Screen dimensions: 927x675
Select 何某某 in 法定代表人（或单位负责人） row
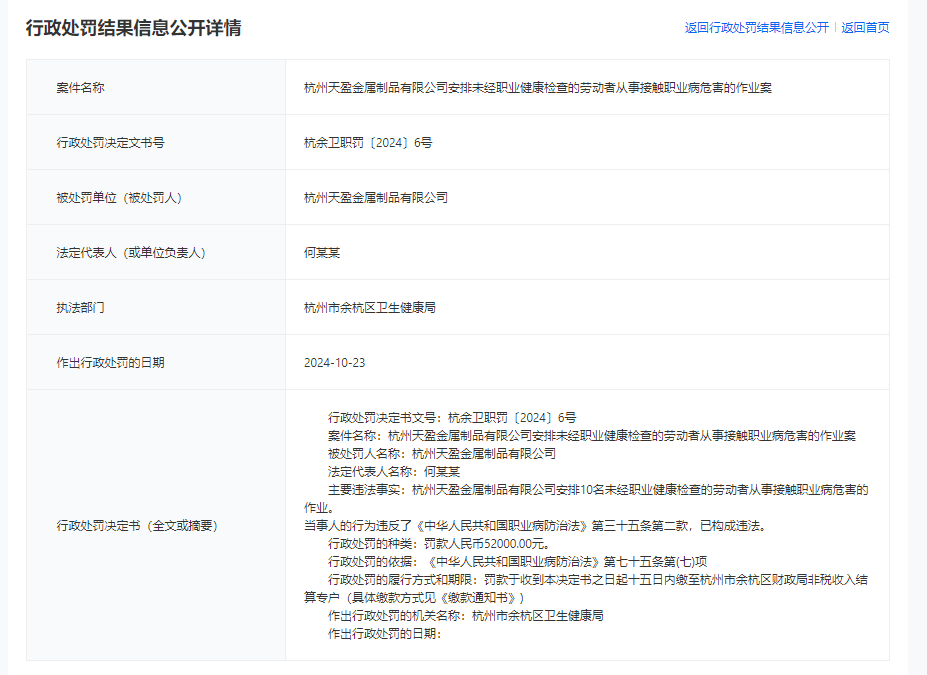point(322,252)
